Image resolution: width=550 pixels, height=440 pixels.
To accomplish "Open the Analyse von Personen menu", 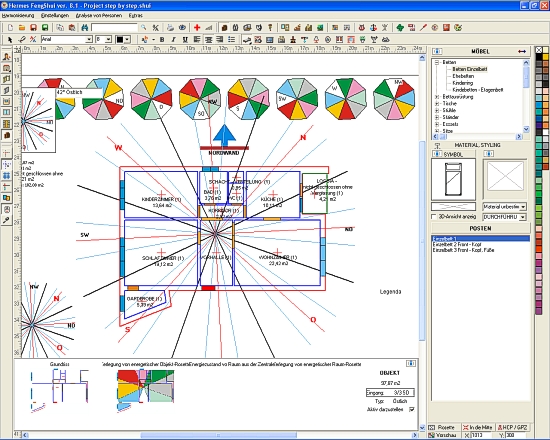I will tap(99, 15).
